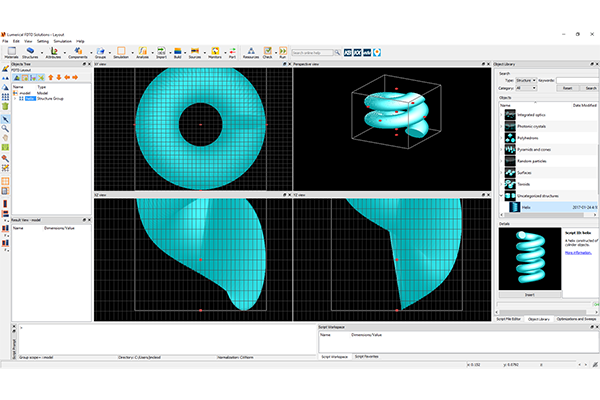The height and width of the screenshot is (400, 600).
Task: Open the File menu
Action: tap(5, 41)
